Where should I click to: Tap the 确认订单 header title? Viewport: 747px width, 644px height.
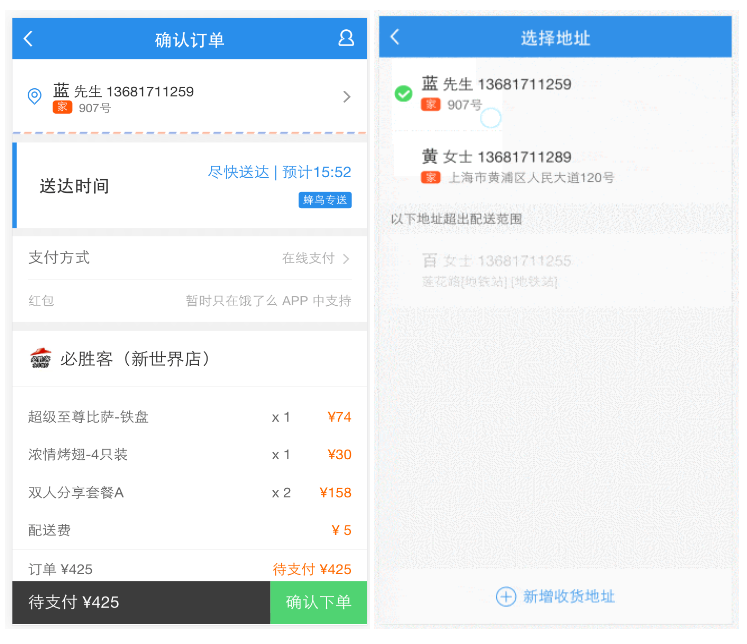[190, 40]
